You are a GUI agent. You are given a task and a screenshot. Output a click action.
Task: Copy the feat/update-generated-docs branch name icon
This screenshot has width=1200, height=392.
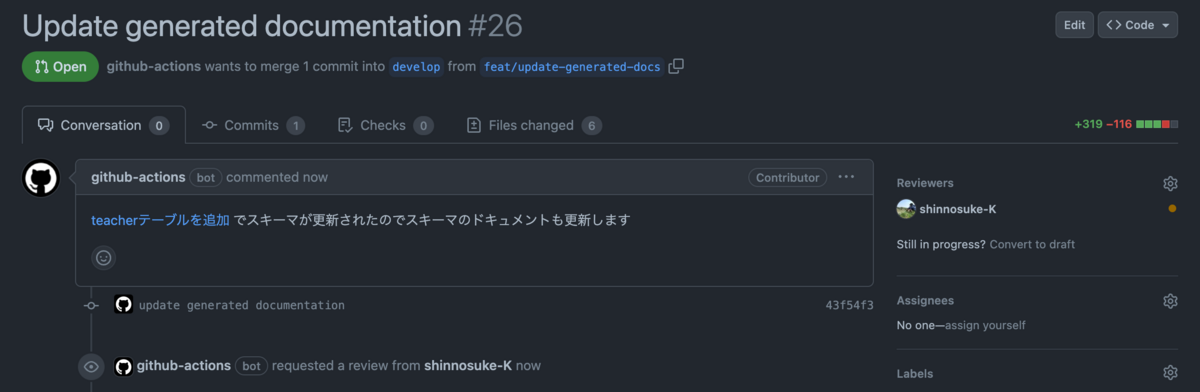(676, 66)
